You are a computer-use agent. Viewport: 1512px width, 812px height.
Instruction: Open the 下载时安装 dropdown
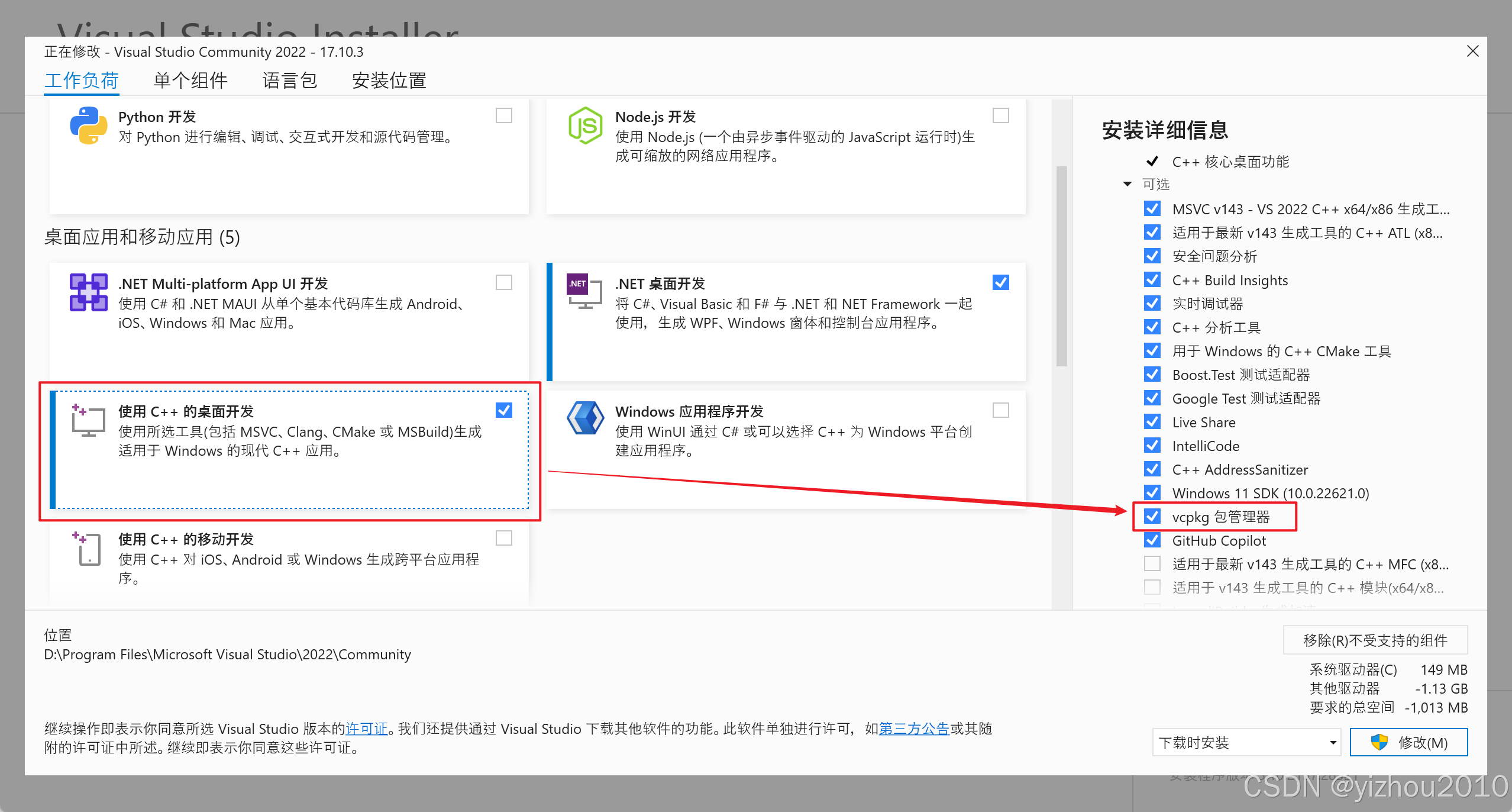coord(1247,742)
